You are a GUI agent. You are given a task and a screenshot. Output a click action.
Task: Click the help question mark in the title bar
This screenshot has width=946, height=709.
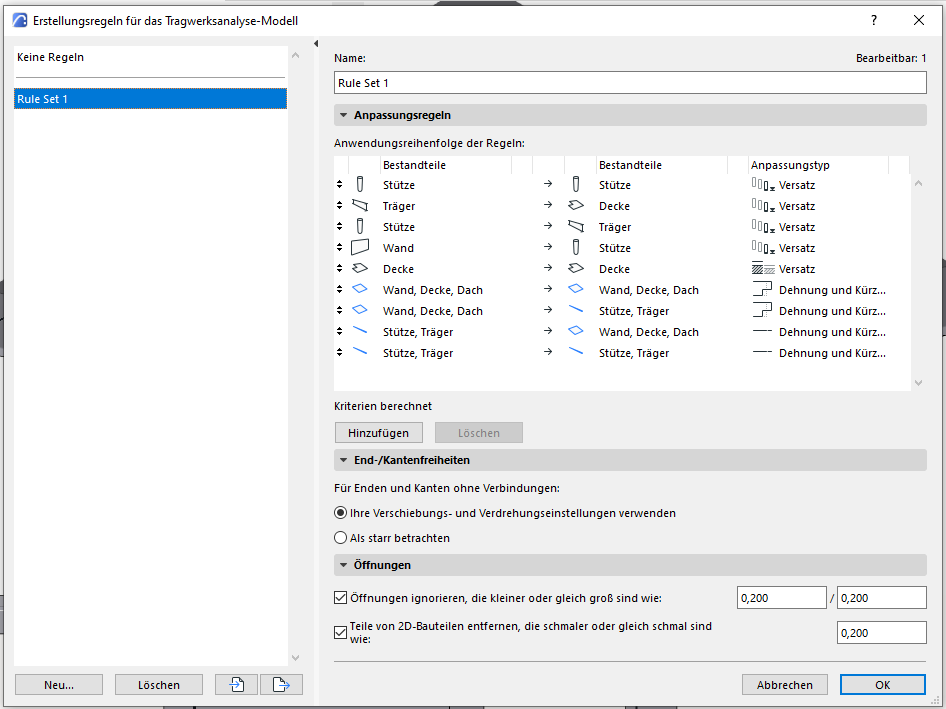(874, 20)
